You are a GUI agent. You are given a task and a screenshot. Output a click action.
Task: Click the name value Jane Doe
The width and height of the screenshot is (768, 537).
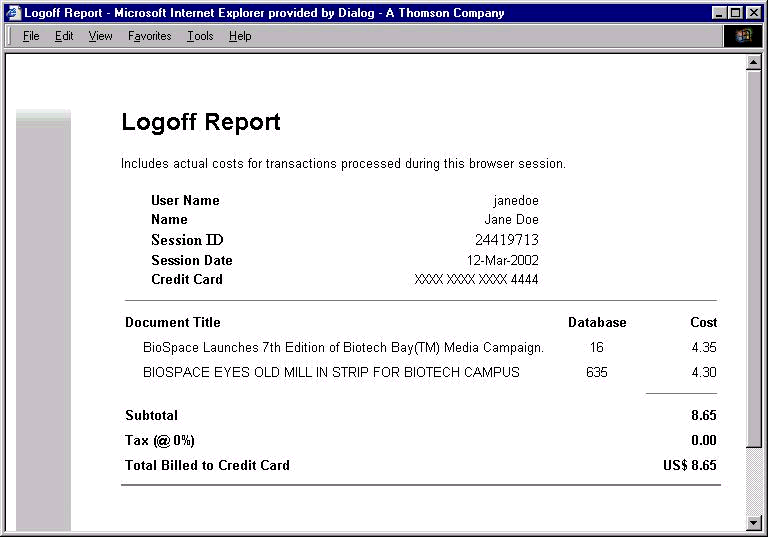511,220
